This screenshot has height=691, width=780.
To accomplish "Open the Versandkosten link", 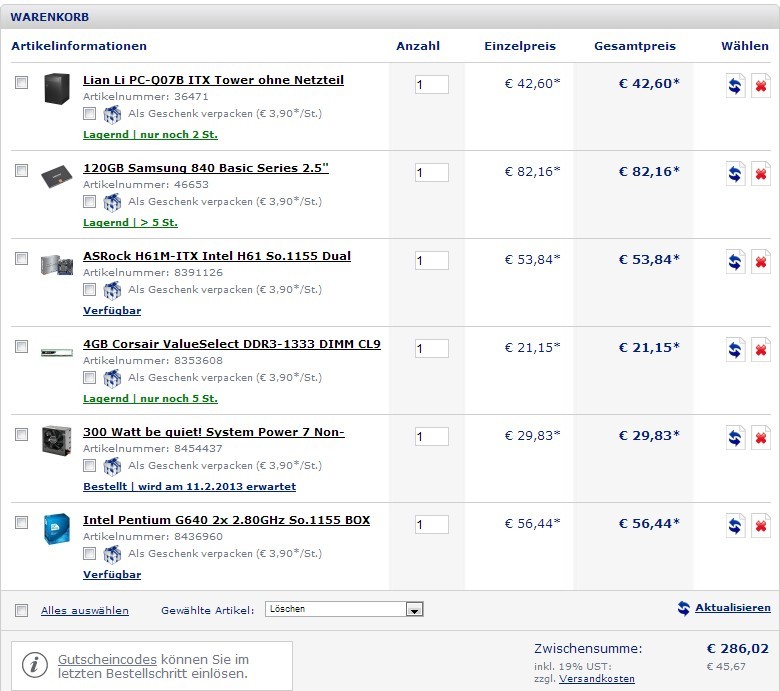I will 597,679.
